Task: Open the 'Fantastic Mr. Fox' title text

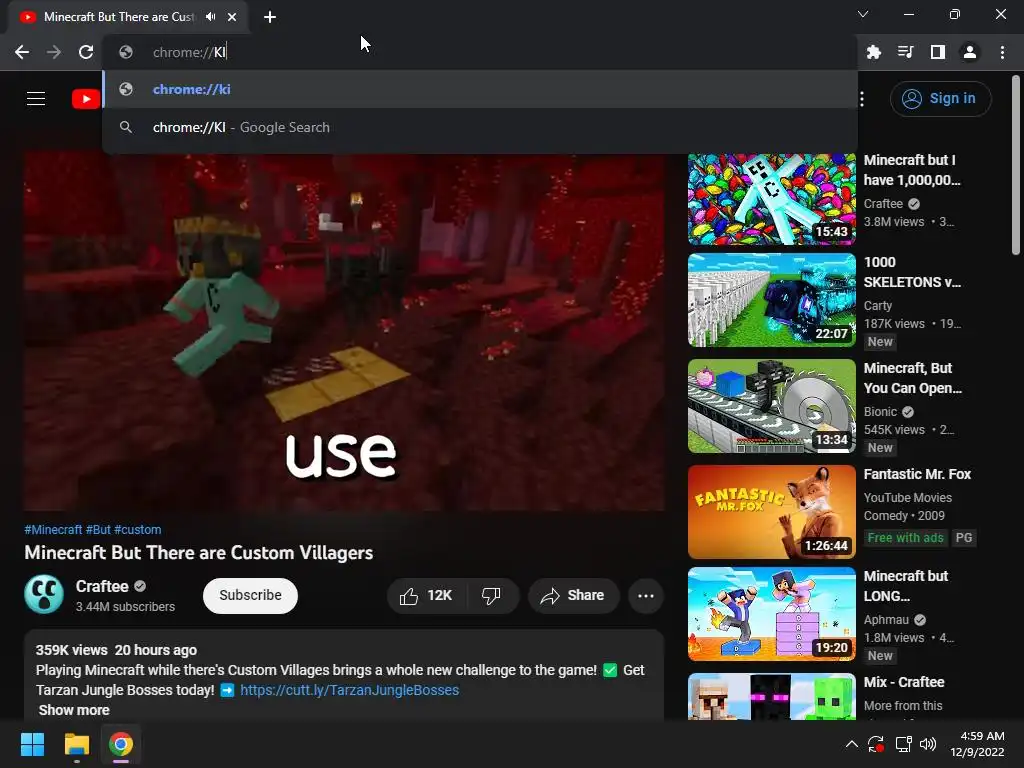Action: [917, 474]
